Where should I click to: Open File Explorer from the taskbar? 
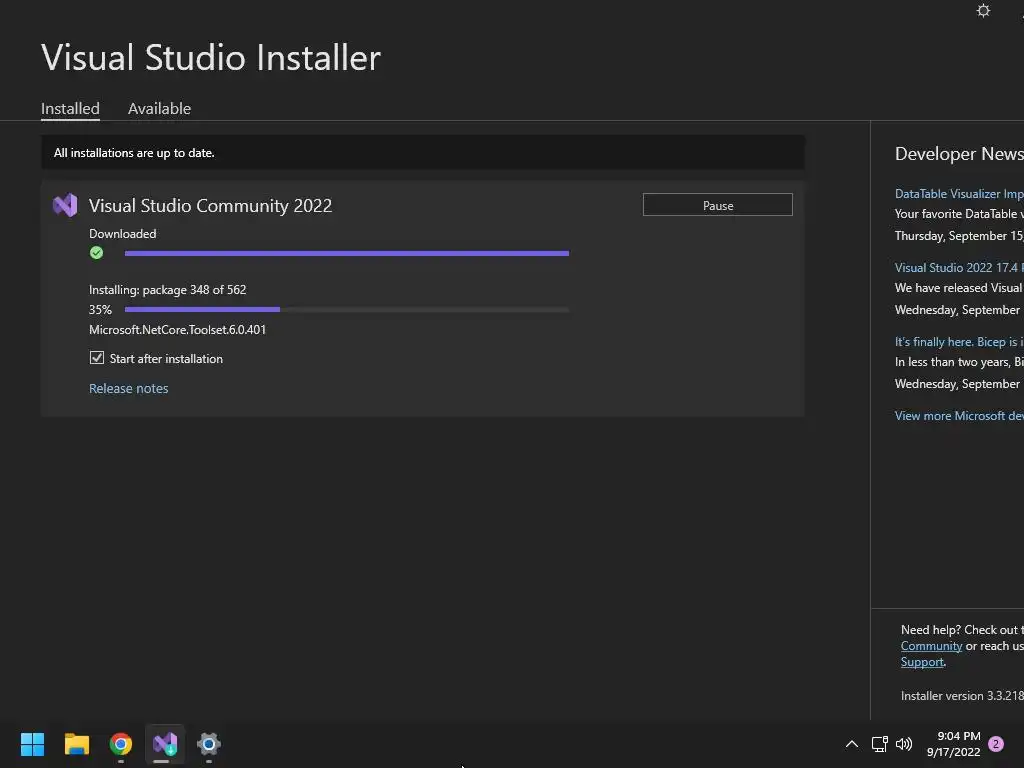click(x=76, y=744)
